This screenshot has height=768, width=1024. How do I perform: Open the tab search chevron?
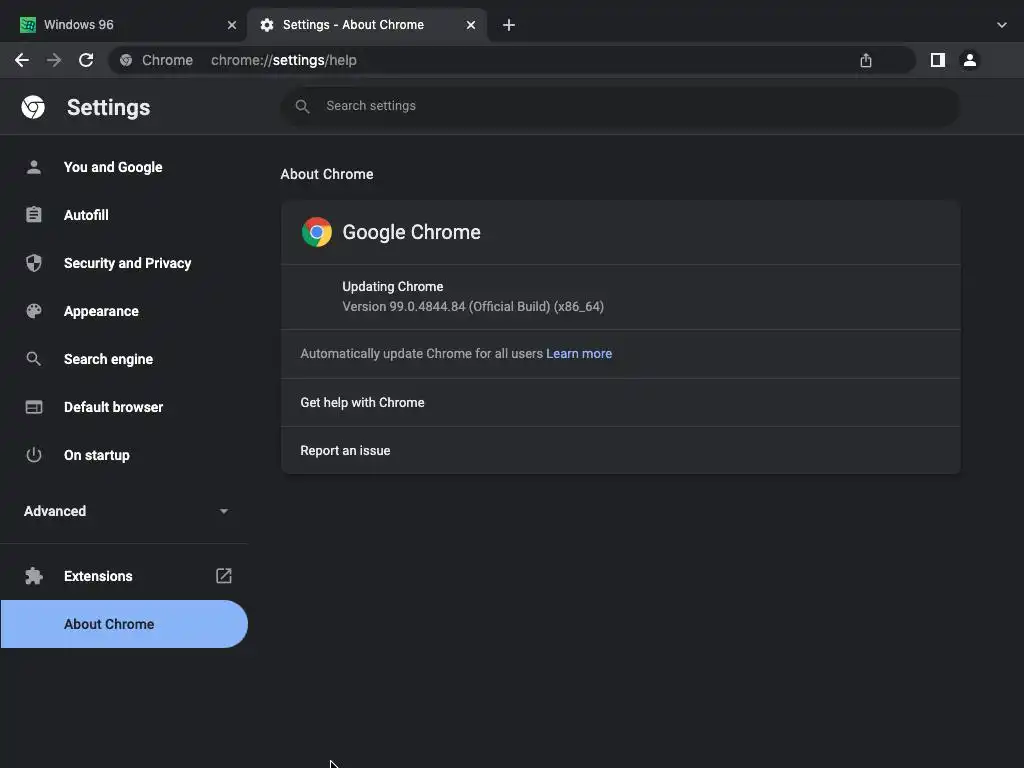(1002, 25)
